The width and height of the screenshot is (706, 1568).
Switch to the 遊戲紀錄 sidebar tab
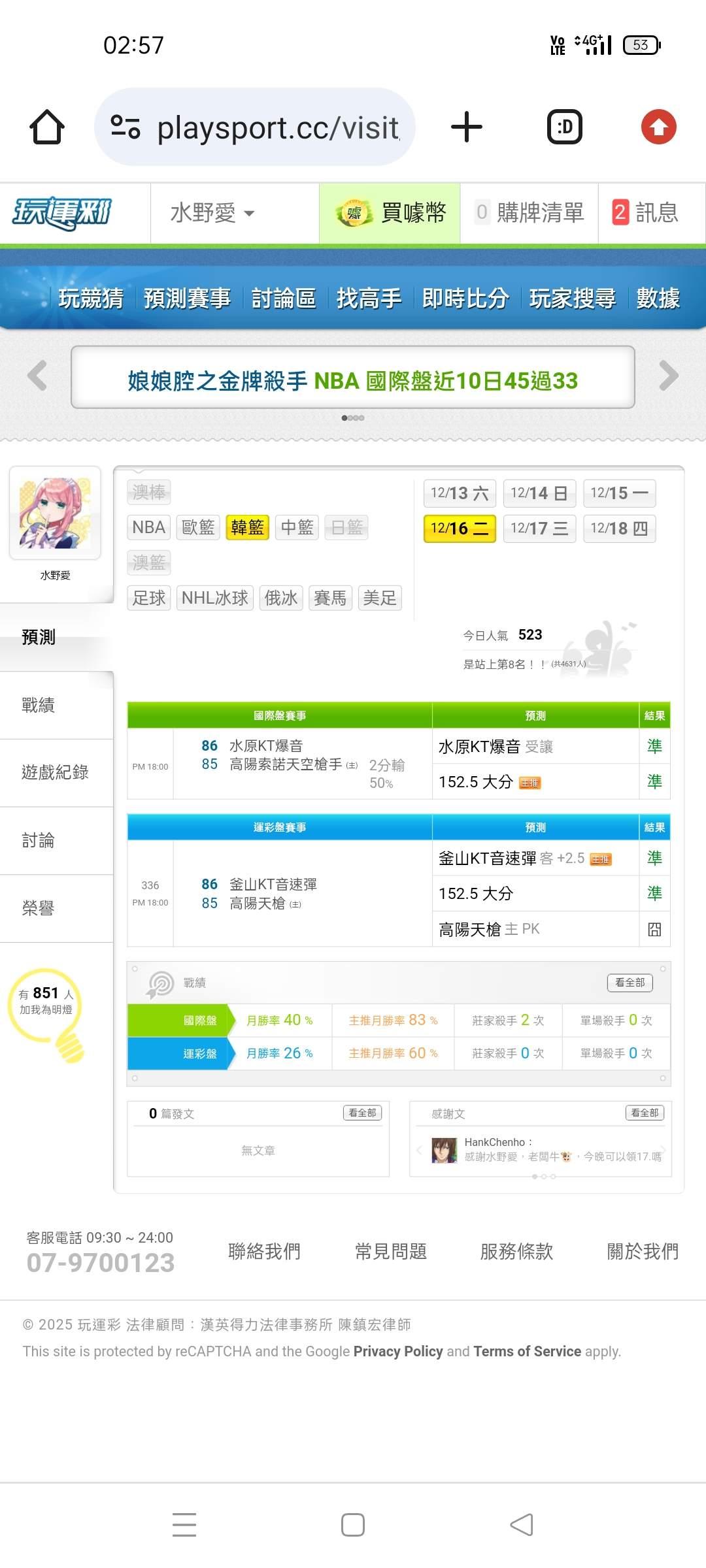pos(56,772)
